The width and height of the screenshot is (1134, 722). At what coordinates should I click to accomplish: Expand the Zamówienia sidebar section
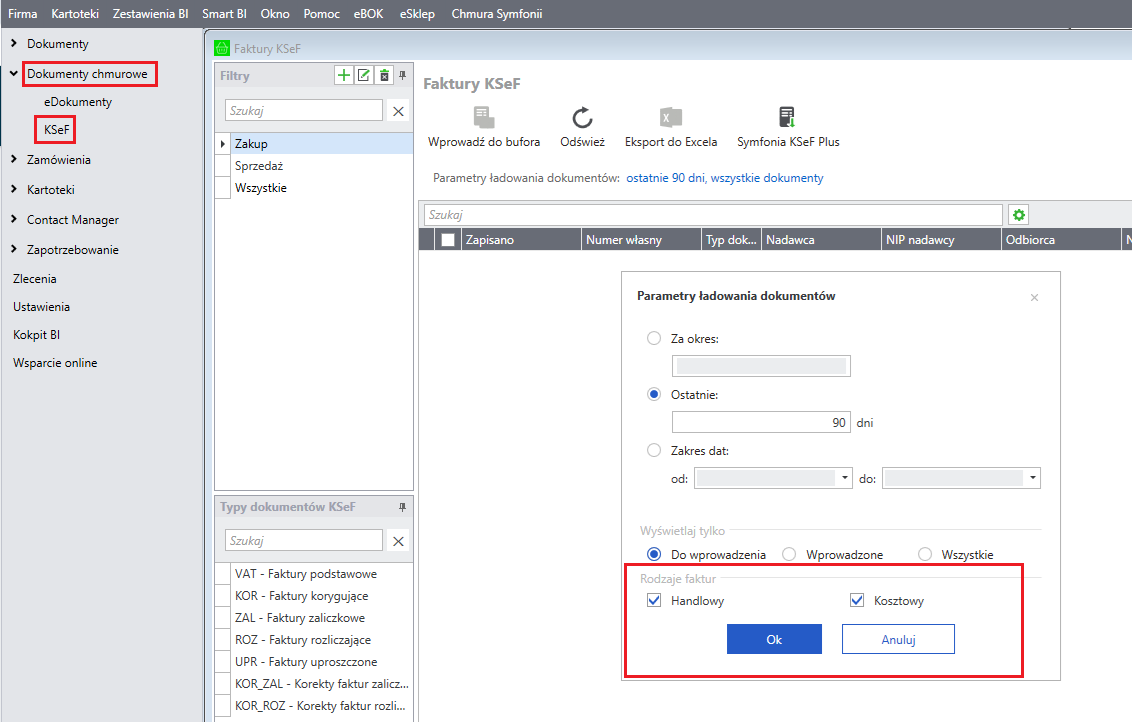(14, 160)
